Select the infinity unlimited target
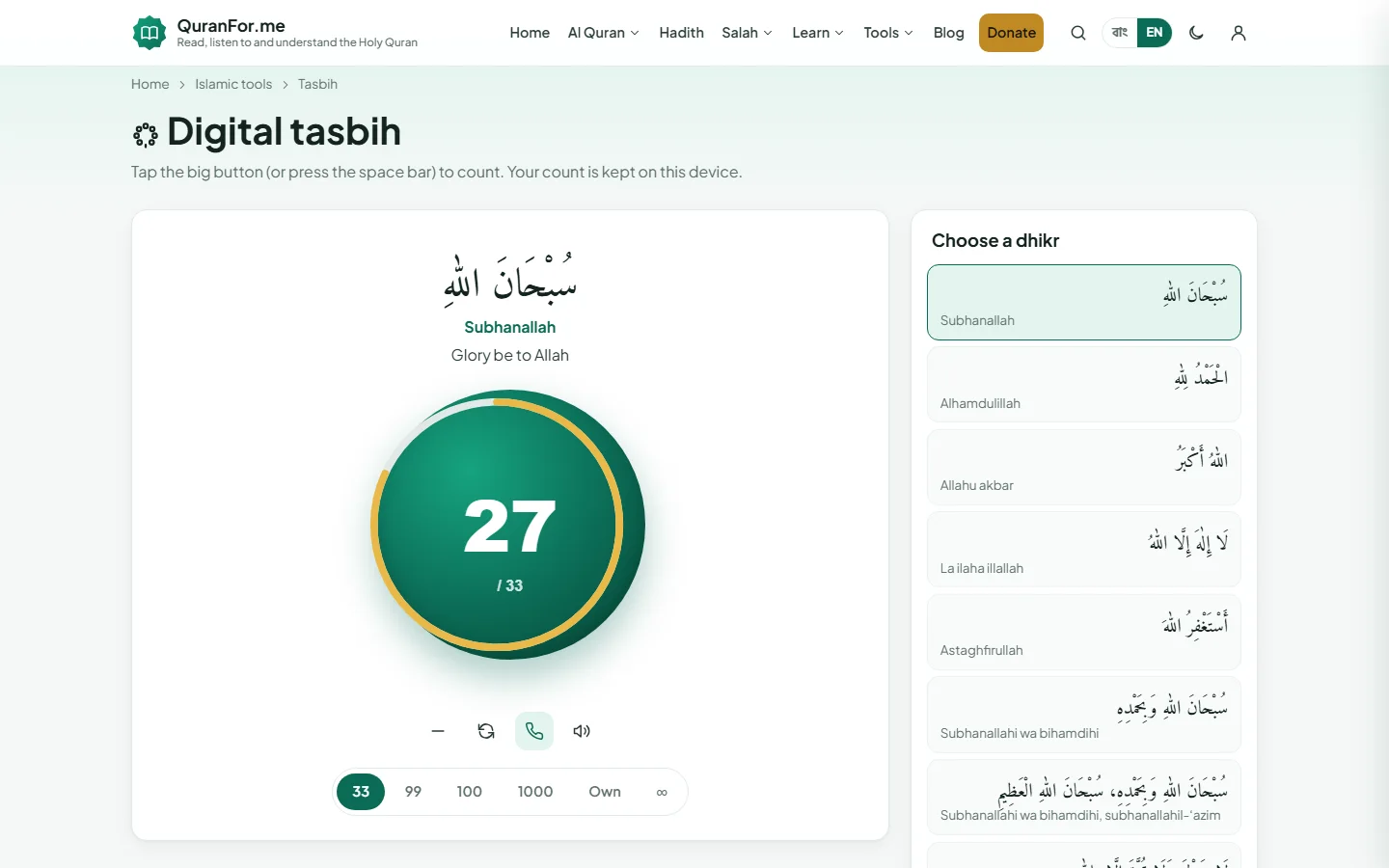This screenshot has height=868, width=1389. coord(662,792)
